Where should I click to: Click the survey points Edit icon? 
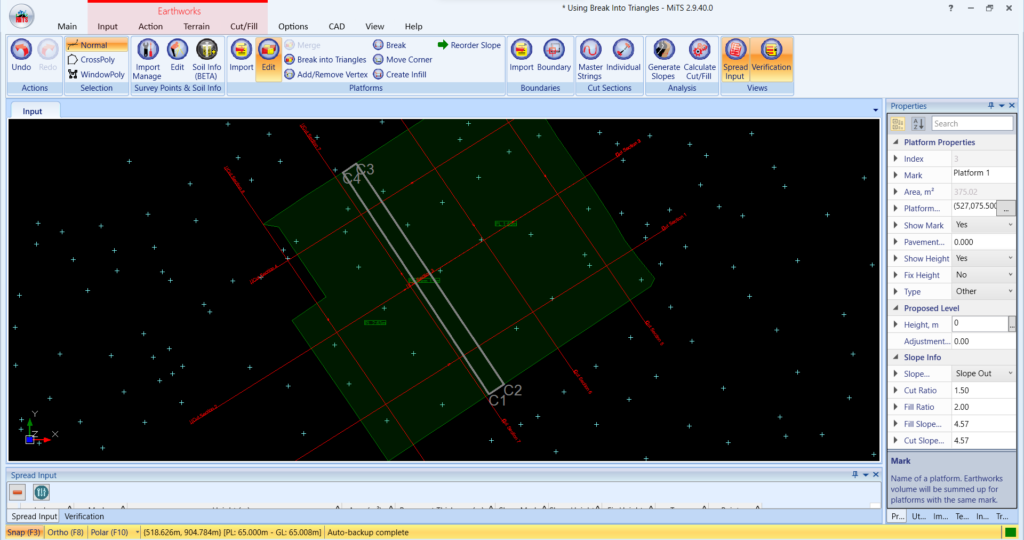click(177, 50)
